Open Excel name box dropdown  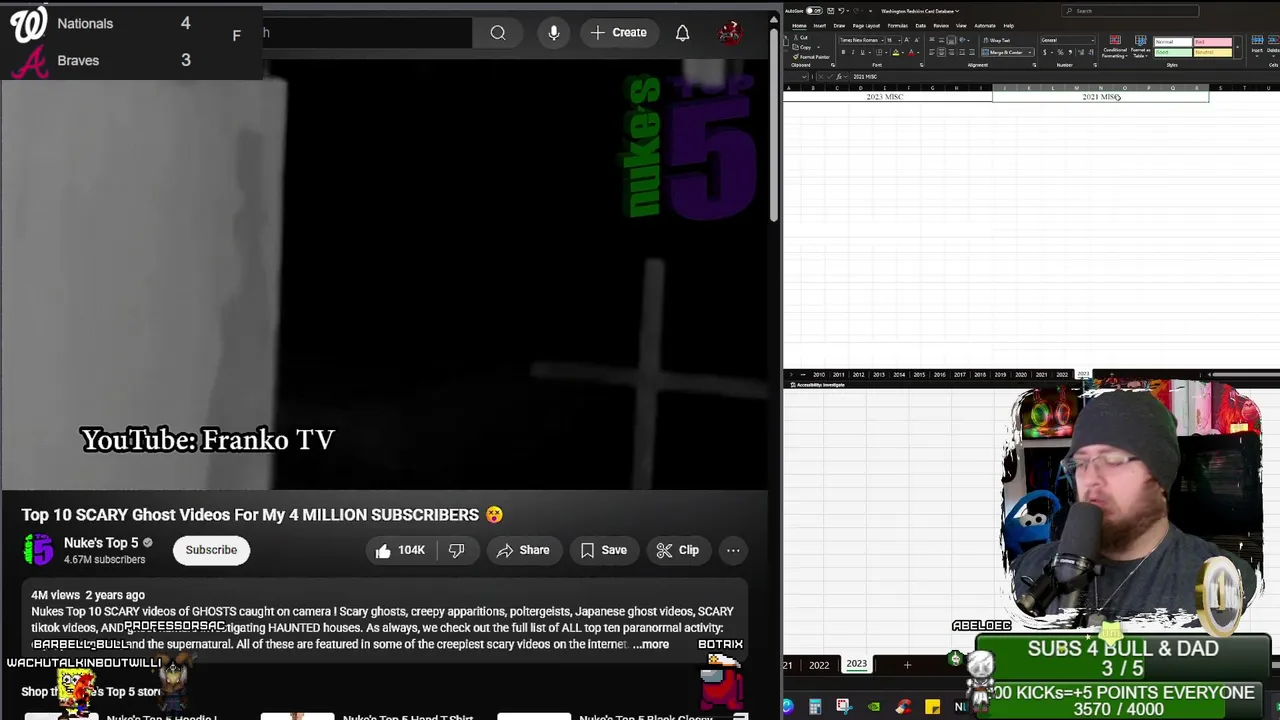[x=804, y=77]
